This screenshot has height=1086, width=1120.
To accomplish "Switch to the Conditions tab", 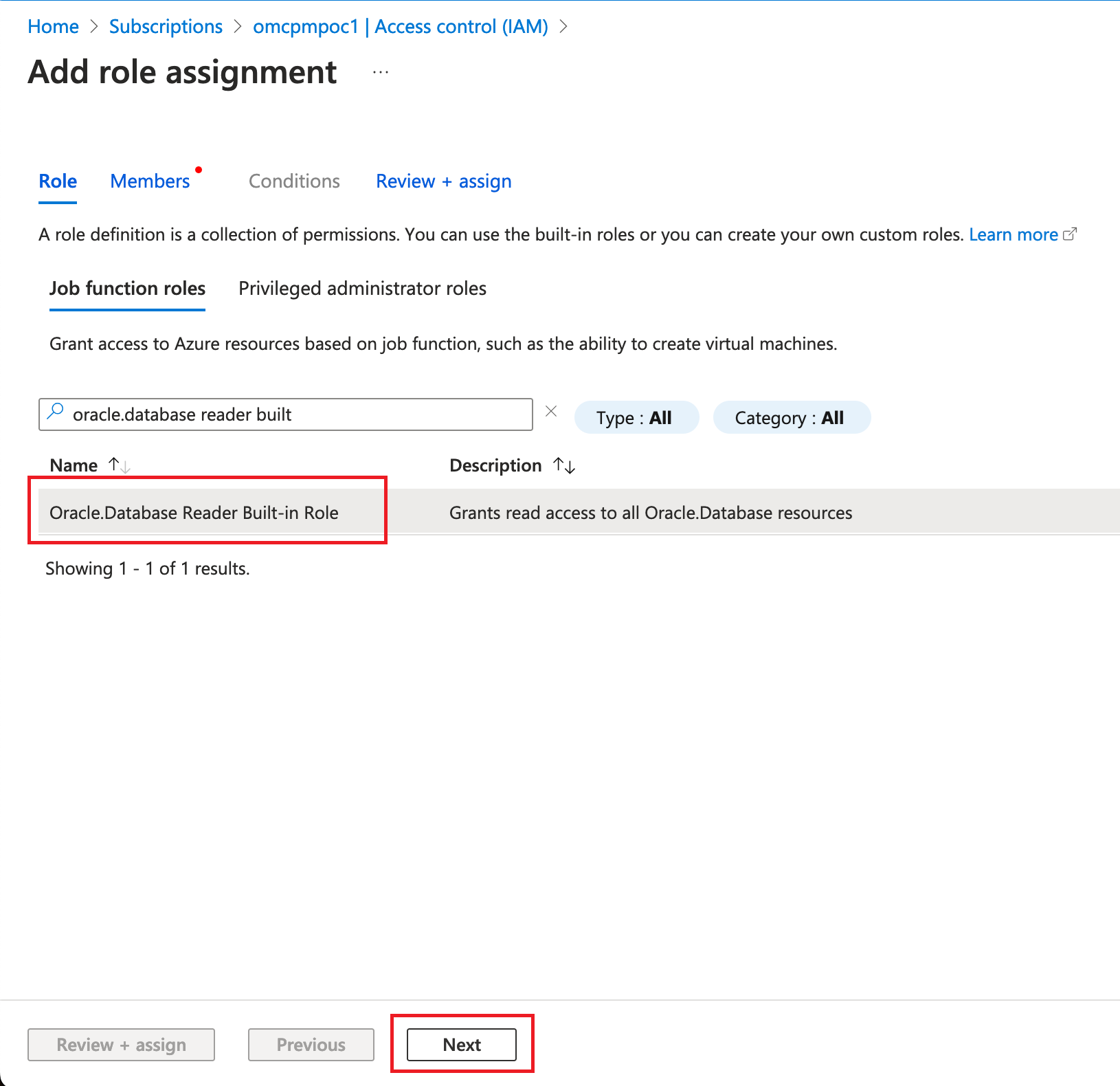I will 294,181.
